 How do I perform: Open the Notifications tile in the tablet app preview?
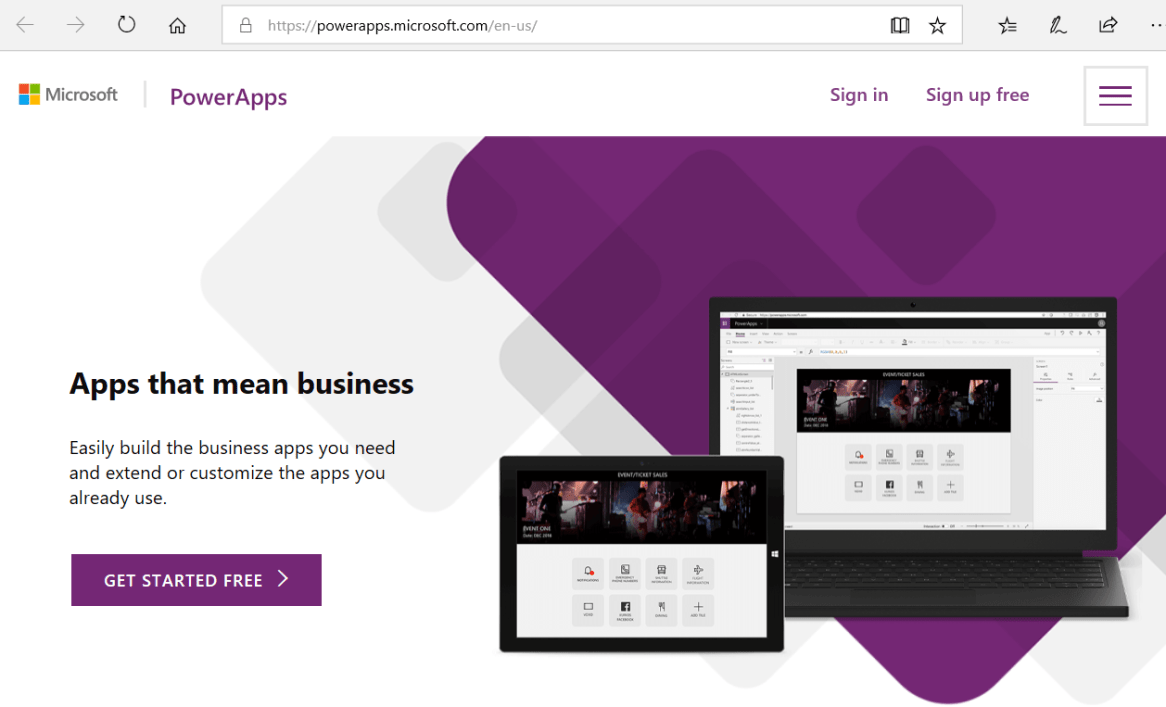coord(588,573)
